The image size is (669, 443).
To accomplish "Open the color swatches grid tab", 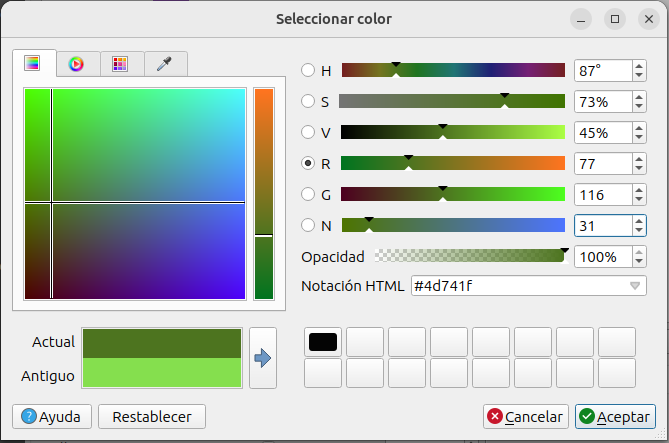I will pos(120,64).
